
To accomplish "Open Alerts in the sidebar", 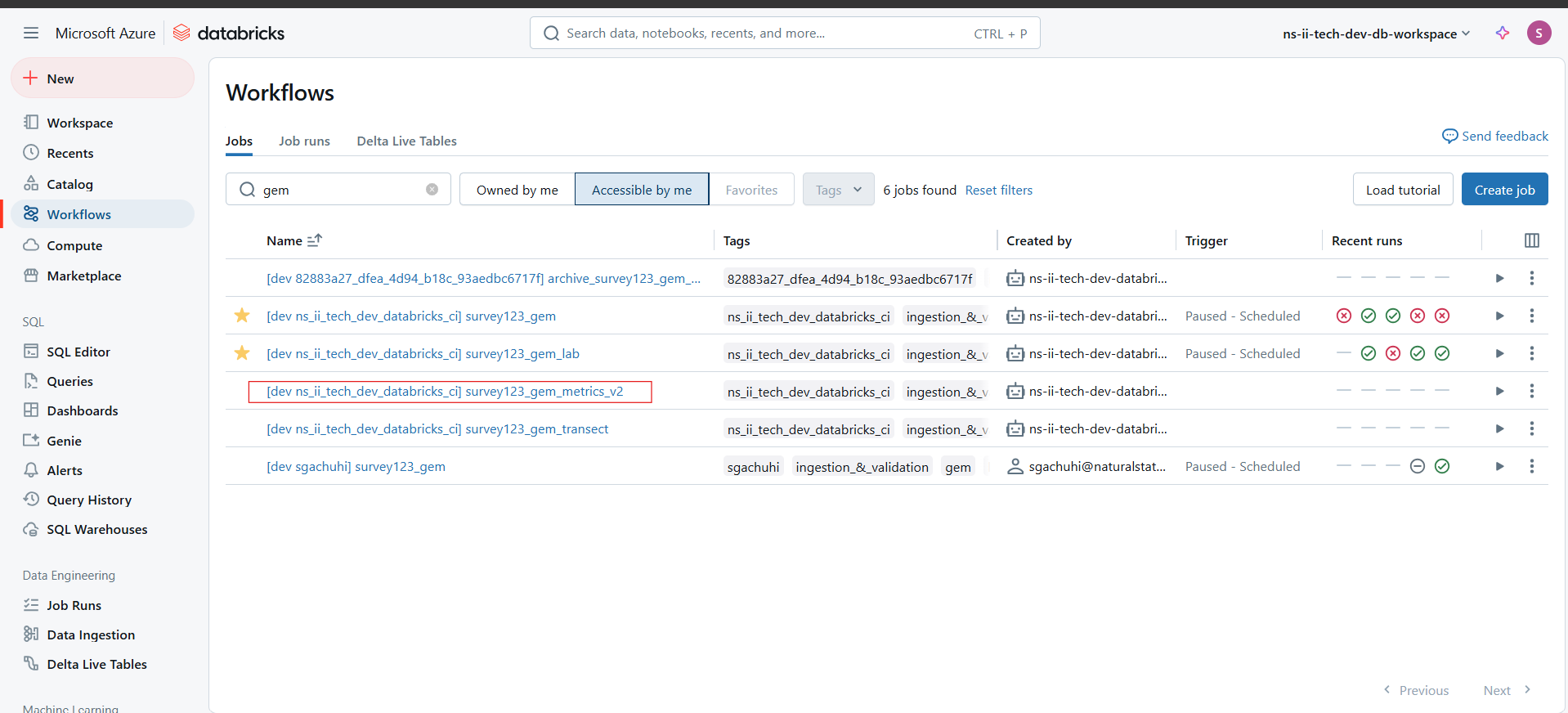I will (102, 470).
